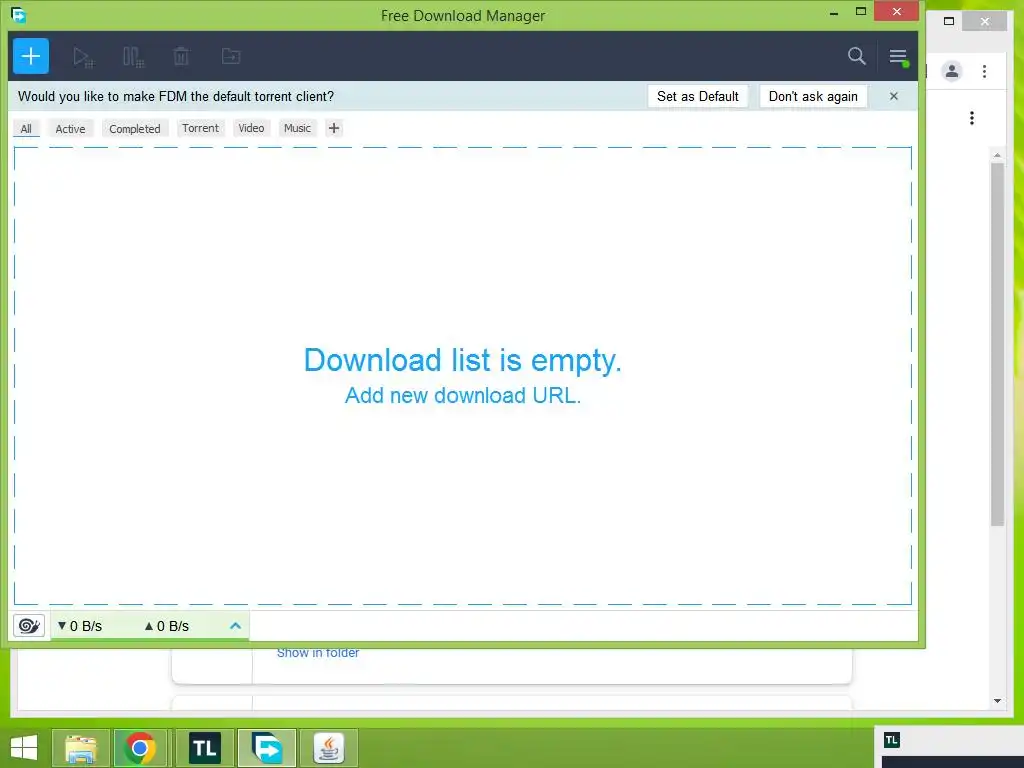This screenshot has width=1024, height=768.
Task: Click the trash Delete download icon
Action: pos(182,56)
